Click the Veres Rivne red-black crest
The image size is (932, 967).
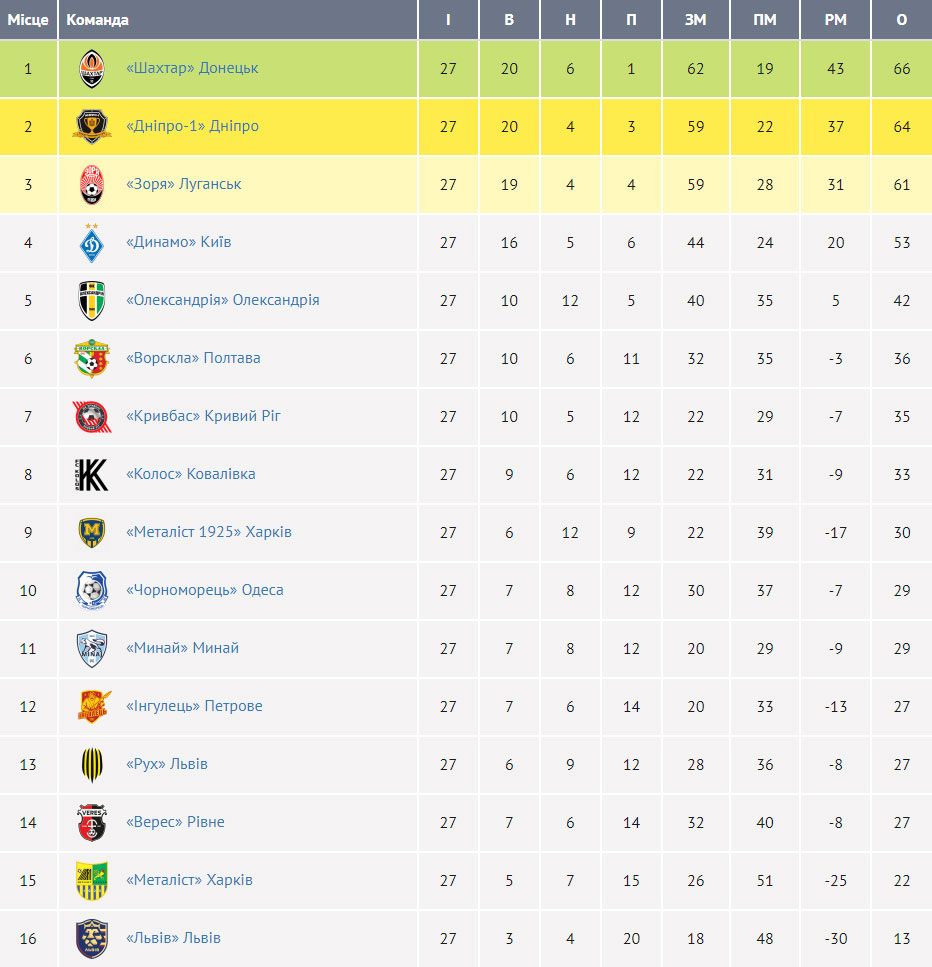92,823
